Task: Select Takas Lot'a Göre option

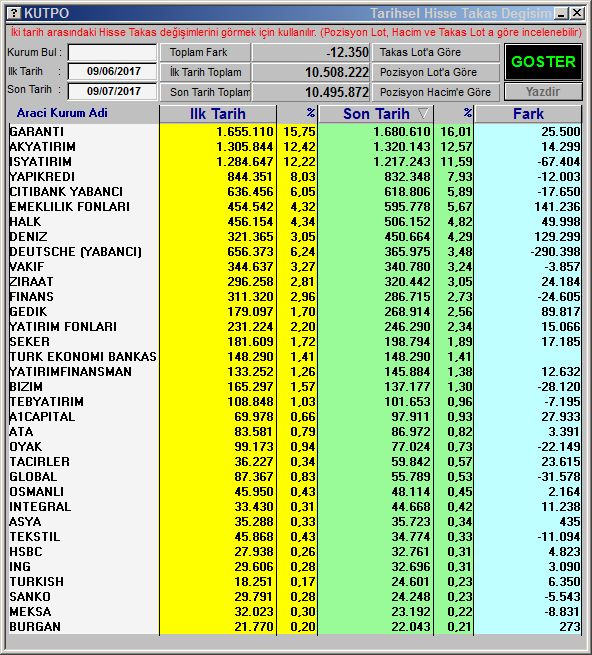Action: (x=436, y=53)
